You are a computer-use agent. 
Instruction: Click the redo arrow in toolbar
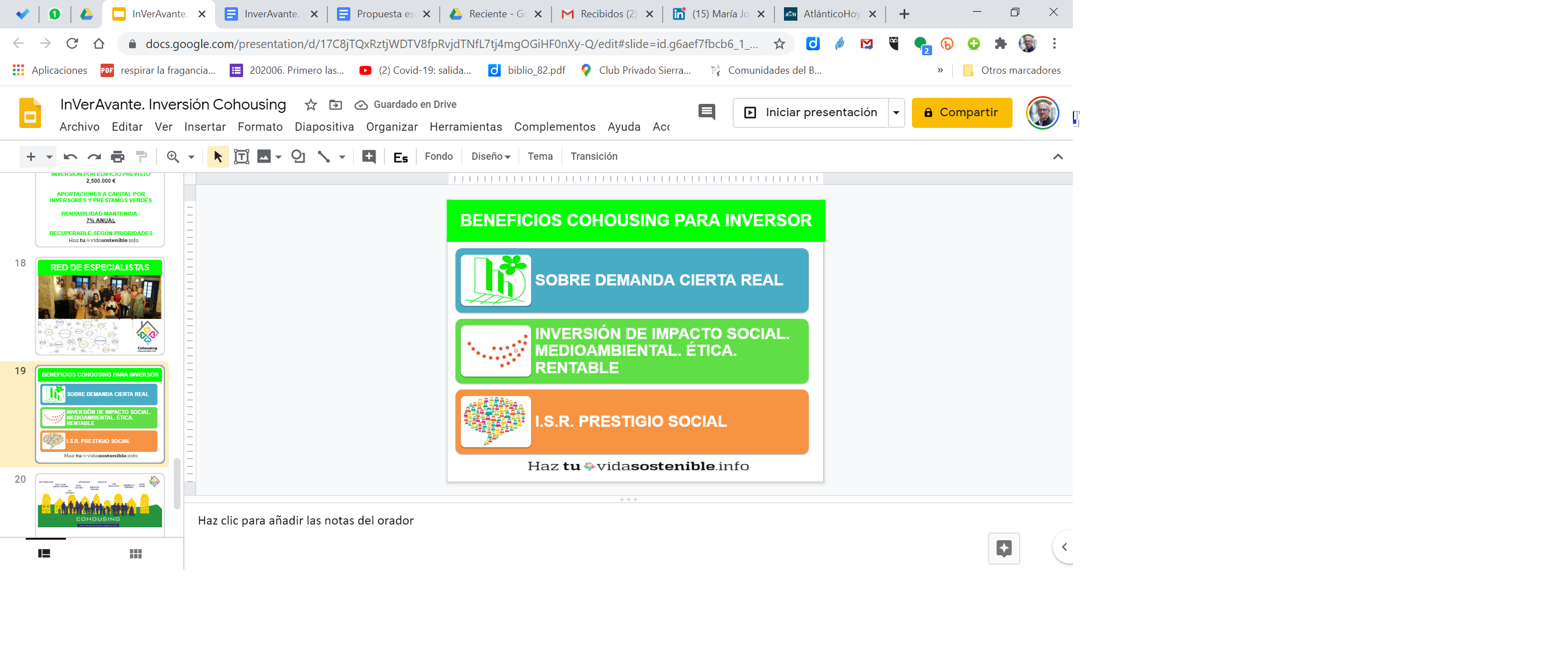tap(94, 156)
